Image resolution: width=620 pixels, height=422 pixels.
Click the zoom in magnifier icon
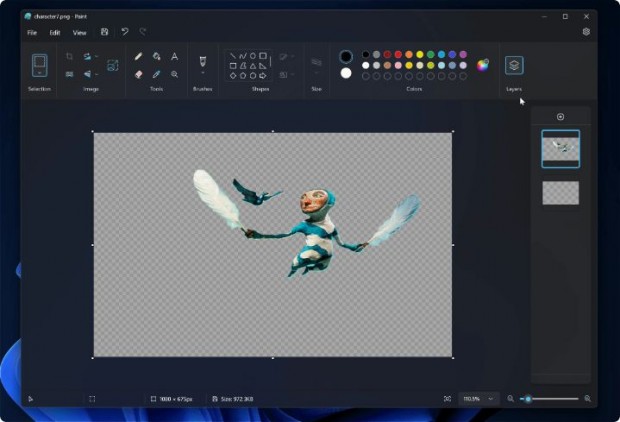pyautogui.click(x=588, y=399)
